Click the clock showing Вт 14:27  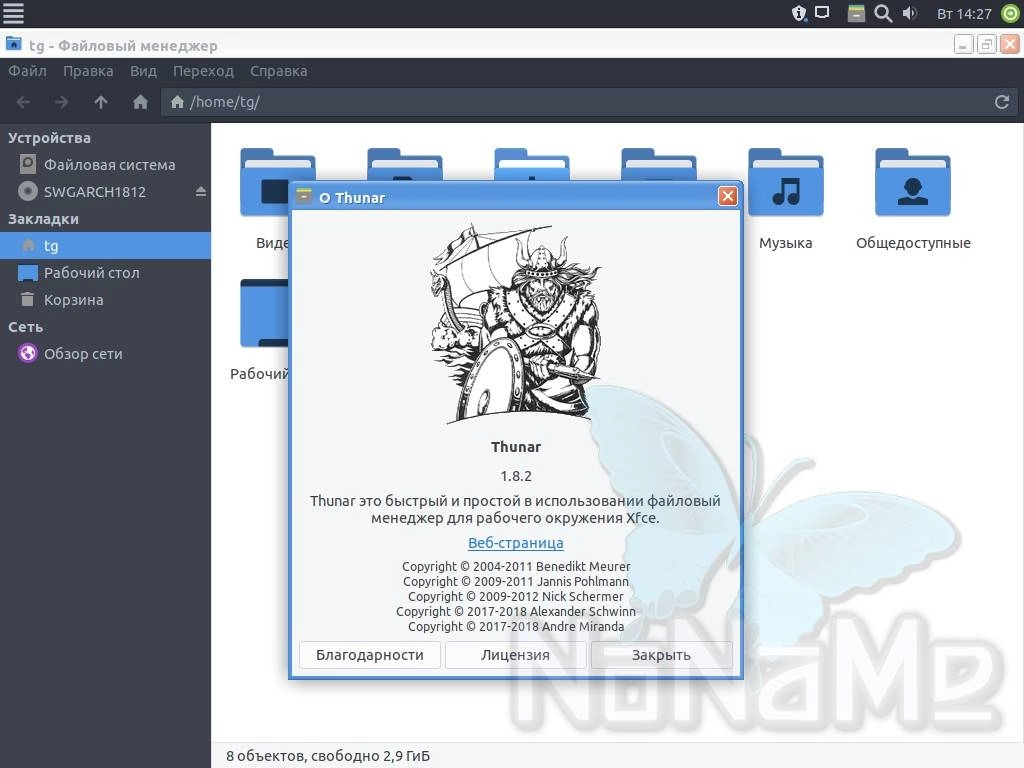pyautogui.click(x=964, y=14)
